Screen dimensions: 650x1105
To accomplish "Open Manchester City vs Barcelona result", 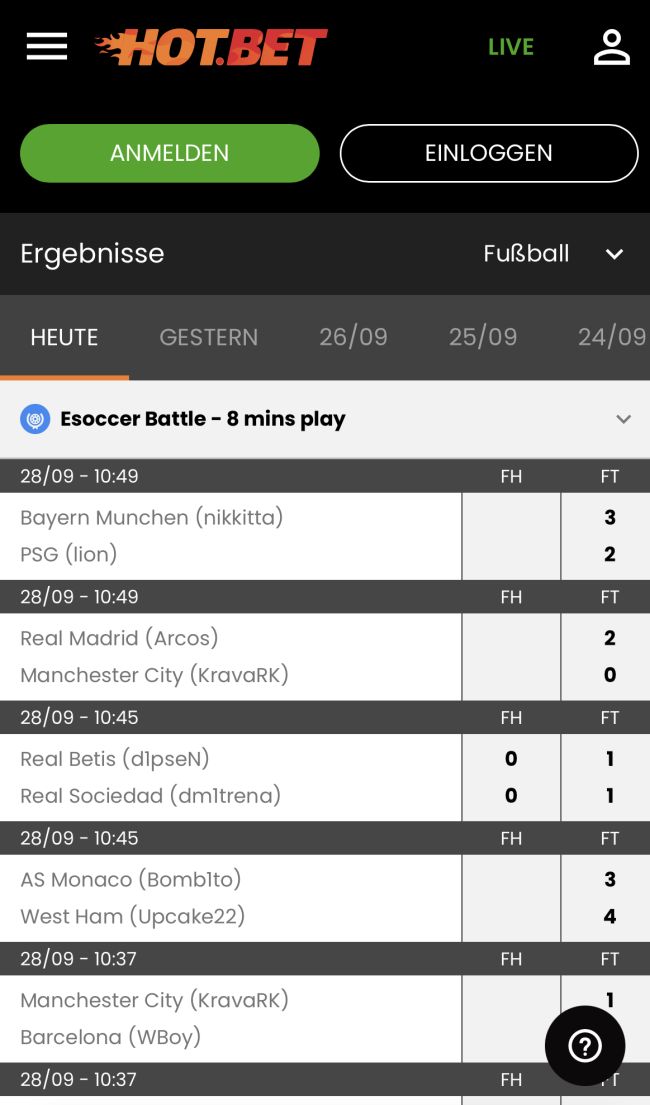I will [230, 1018].
